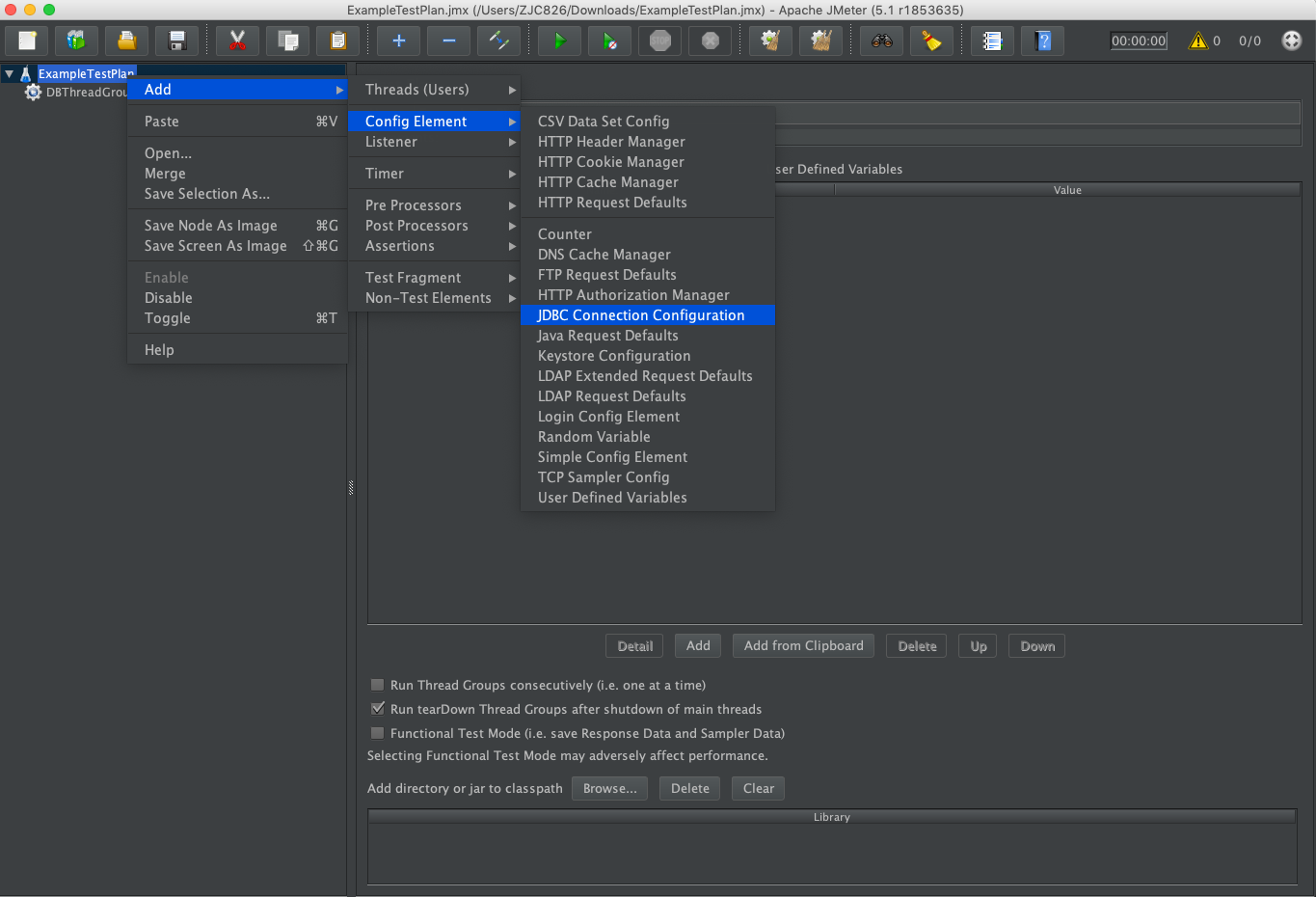The height and width of the screenshot is (897, 1316).
Task: Collapse the ExampleTestPlan tree node arrow
Action: coord(9,74)
